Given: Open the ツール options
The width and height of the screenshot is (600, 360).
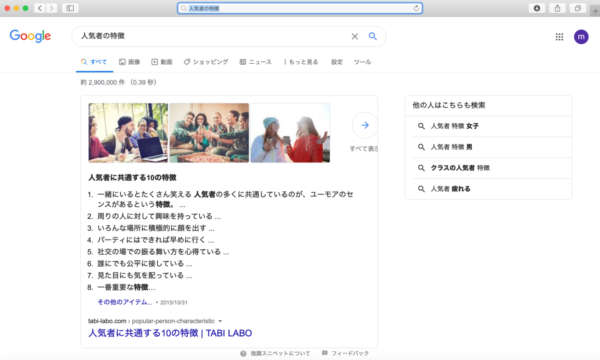Looking at the screenshot, I should coord(362,62).
